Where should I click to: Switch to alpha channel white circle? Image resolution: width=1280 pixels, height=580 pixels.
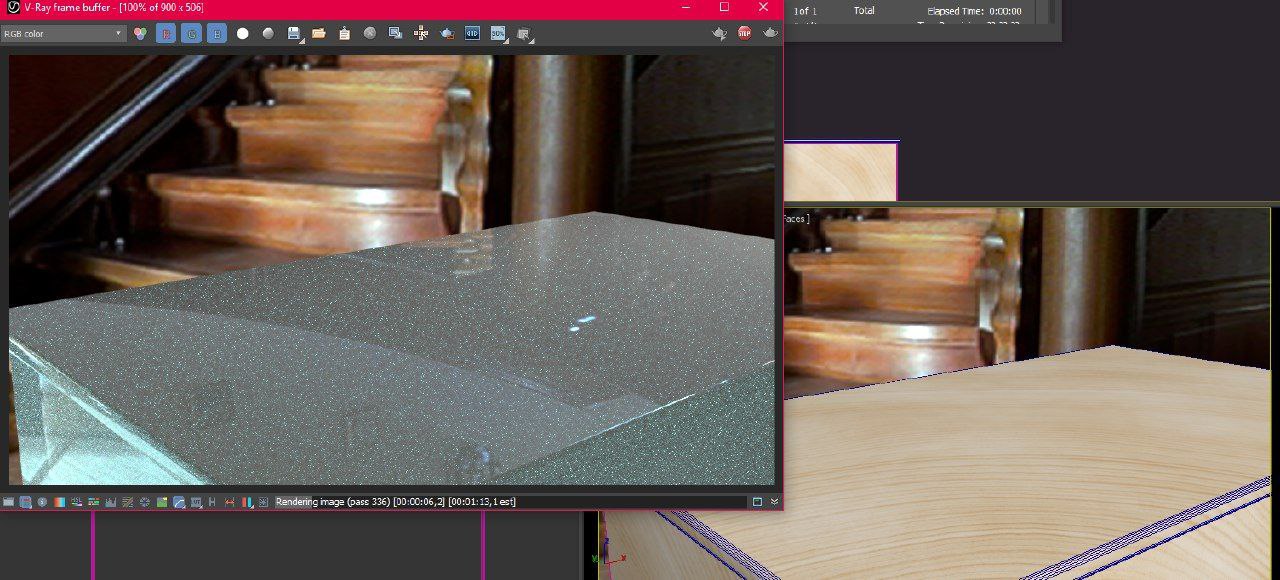tap(243, 33)
